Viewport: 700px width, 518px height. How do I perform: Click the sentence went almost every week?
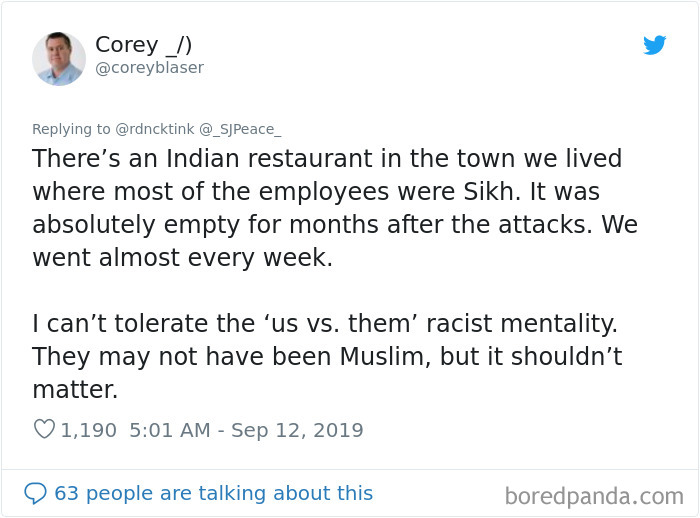click(182, 258)
